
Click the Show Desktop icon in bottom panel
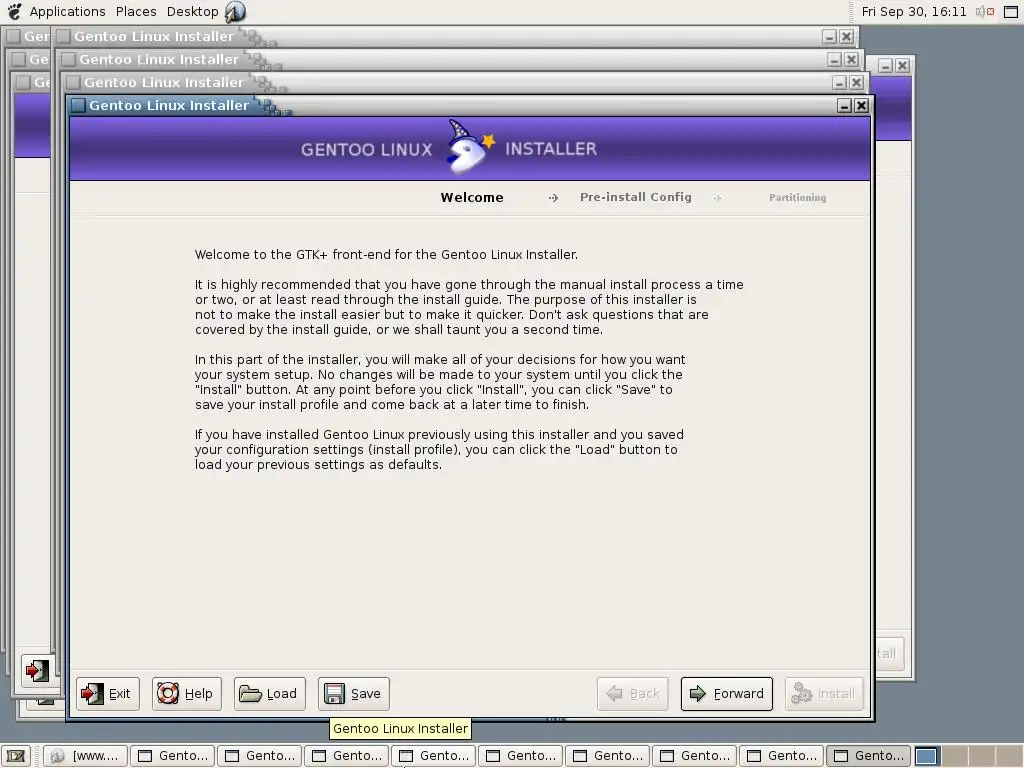click(x=16, y=756)
